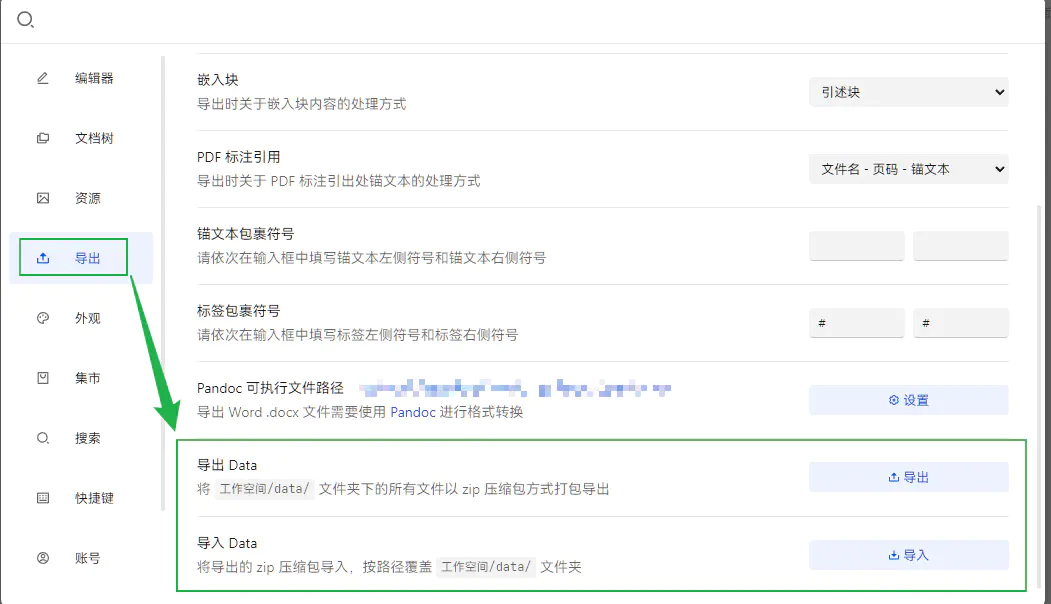Click the 快捷键 keyboard icon in sidebar
Image resolution: width=1051 pixels, height=604 pixels.
[43, 498]
